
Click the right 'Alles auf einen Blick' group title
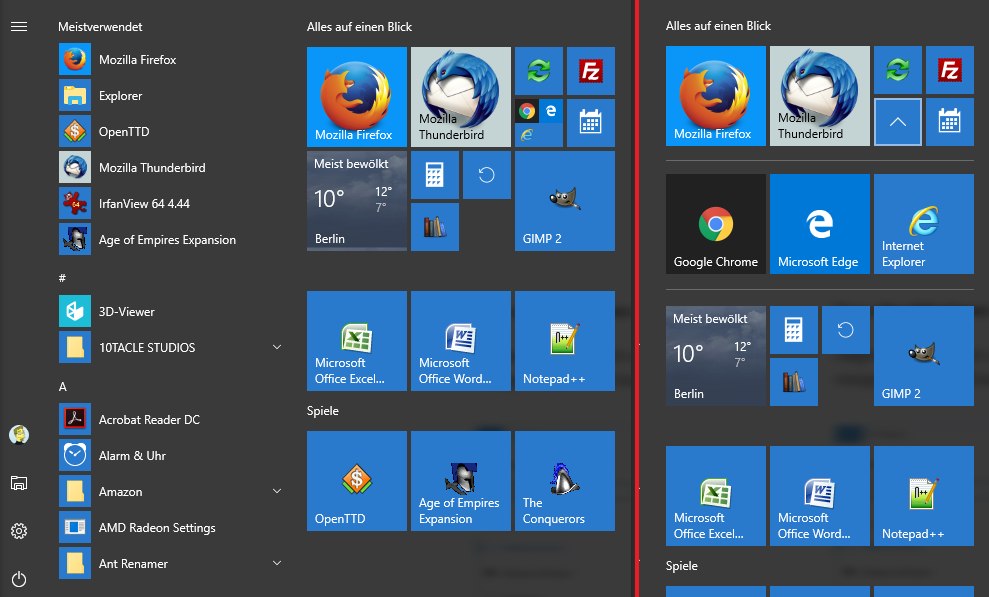click(718, 26)
